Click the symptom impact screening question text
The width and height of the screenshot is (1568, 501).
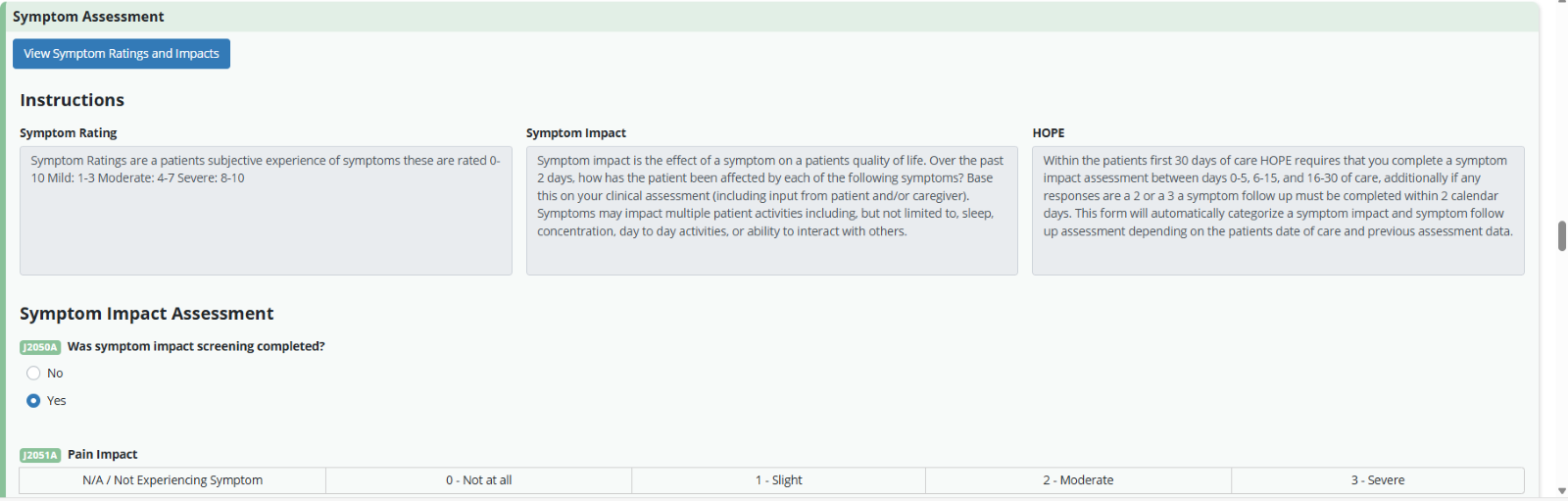pyautogui.click(x=196, y=347)
